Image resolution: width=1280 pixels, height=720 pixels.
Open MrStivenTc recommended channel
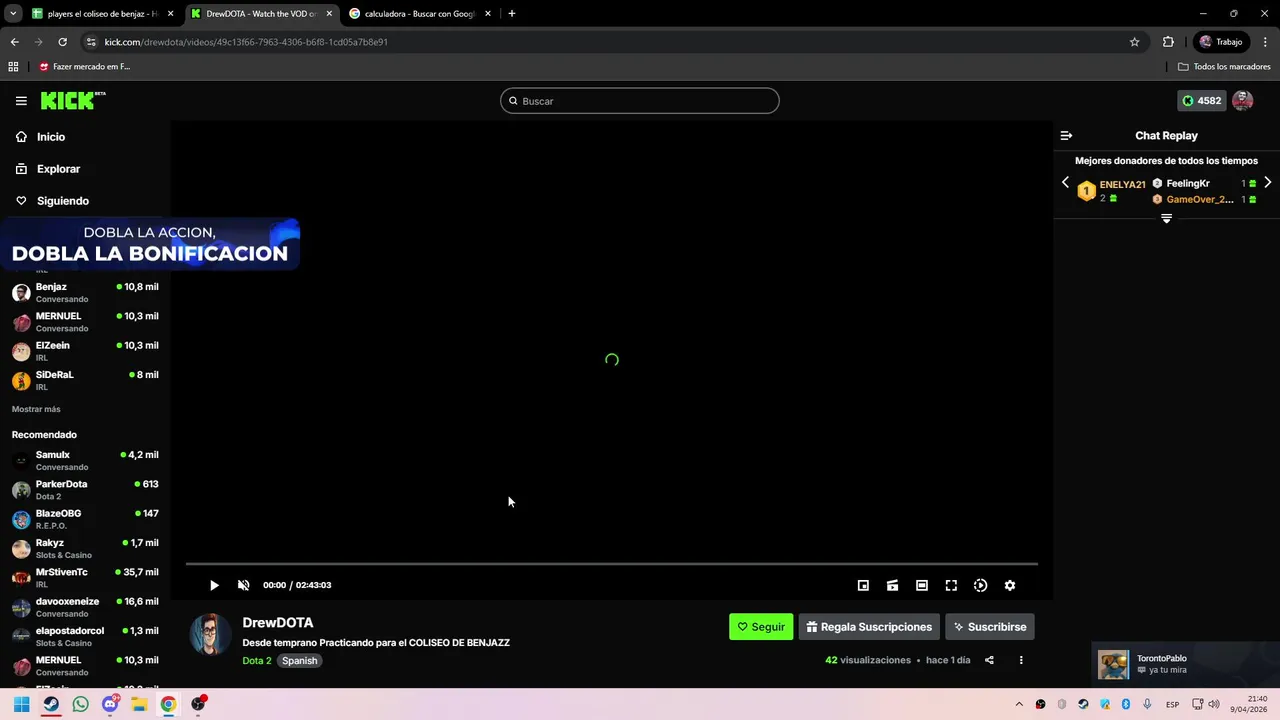(x=85, y=577)
